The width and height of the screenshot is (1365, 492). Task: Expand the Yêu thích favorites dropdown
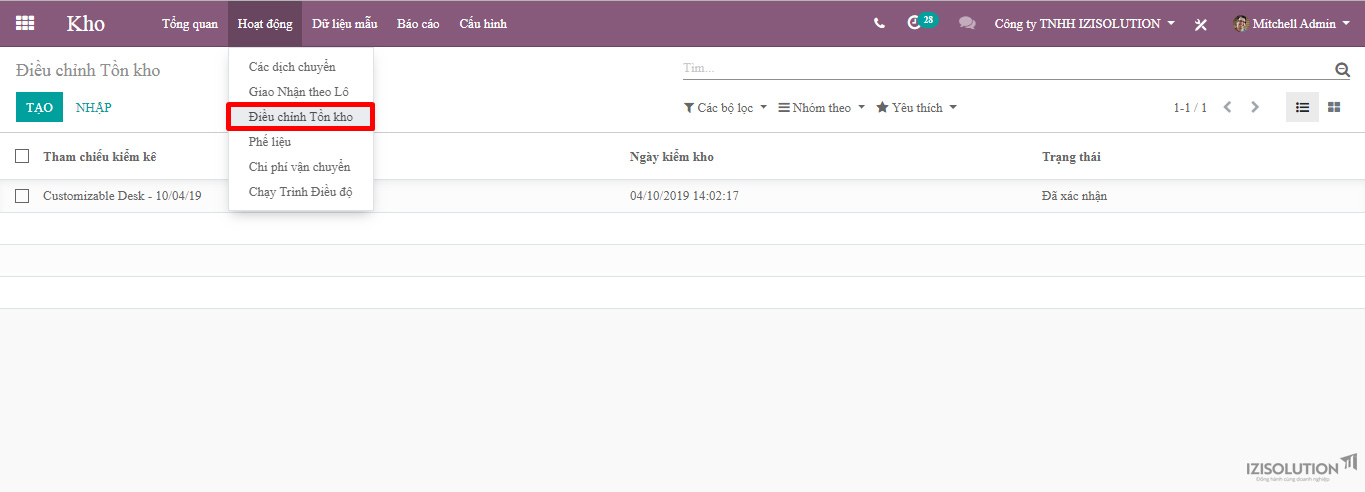[916, 107]
